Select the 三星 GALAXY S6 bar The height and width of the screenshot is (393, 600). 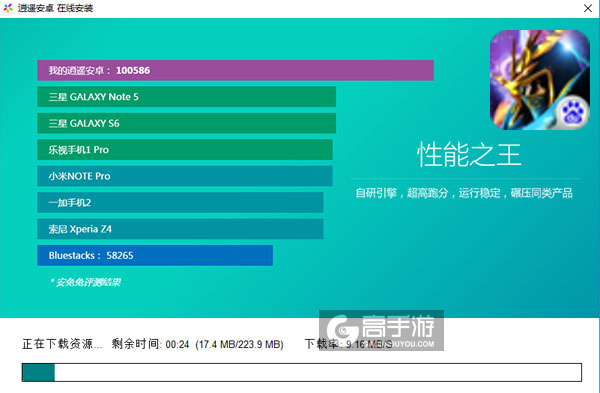tap(186, 123)
